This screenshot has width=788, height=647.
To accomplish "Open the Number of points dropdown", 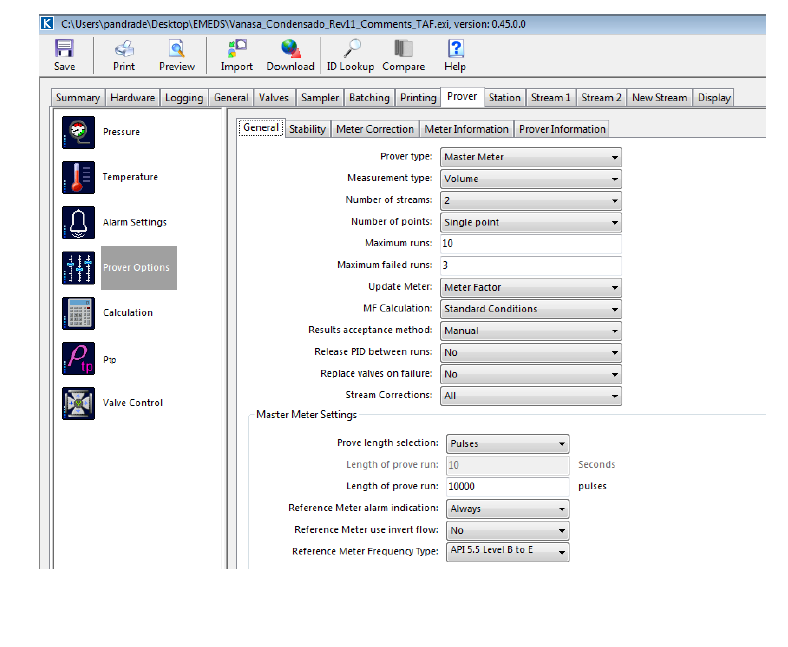I will point(531,222).
